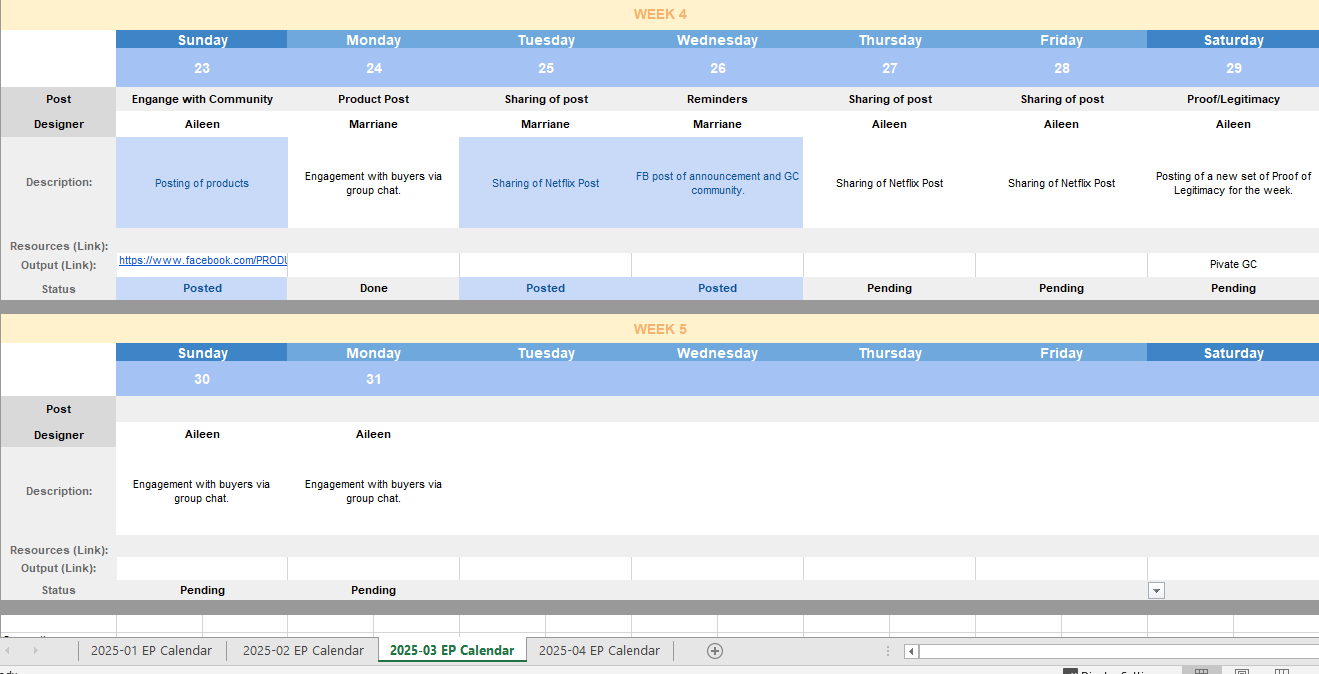The width and height of the screenshot is (1319, 674).
Task: Select the Pivate GC output cell
Action: tap(1232, 265)
